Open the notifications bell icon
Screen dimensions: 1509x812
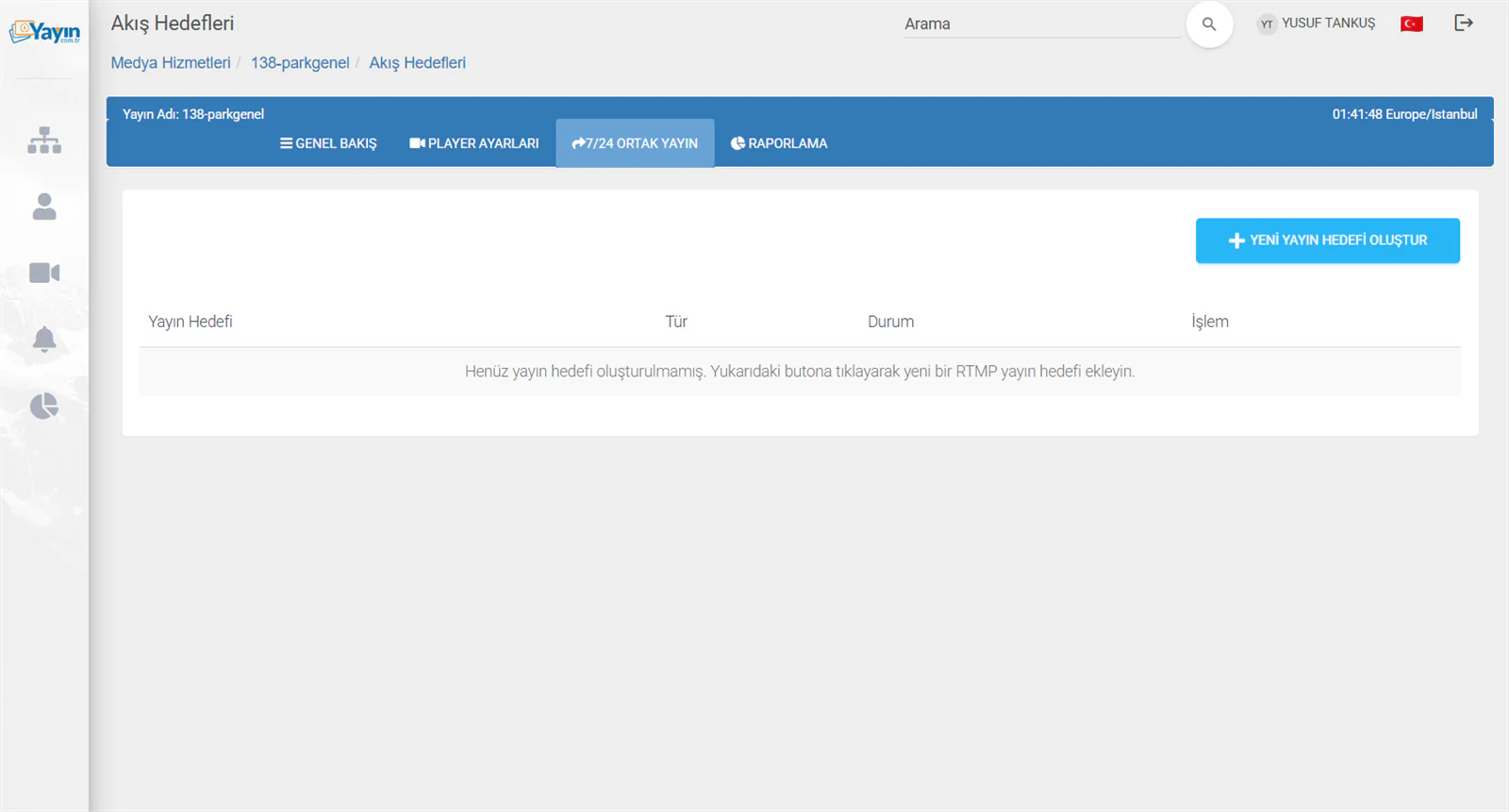click(x=44, y=340)
